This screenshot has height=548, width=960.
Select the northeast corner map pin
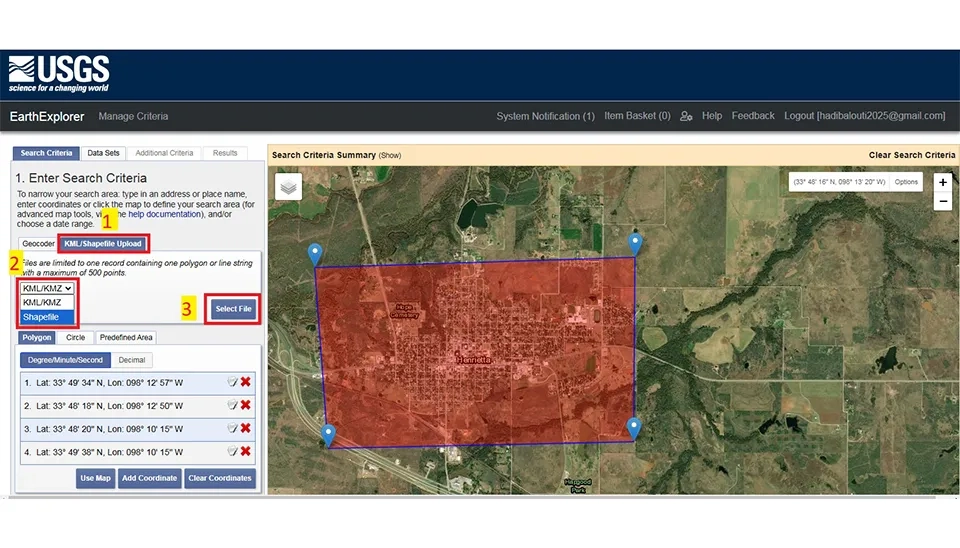coord(635,244)
